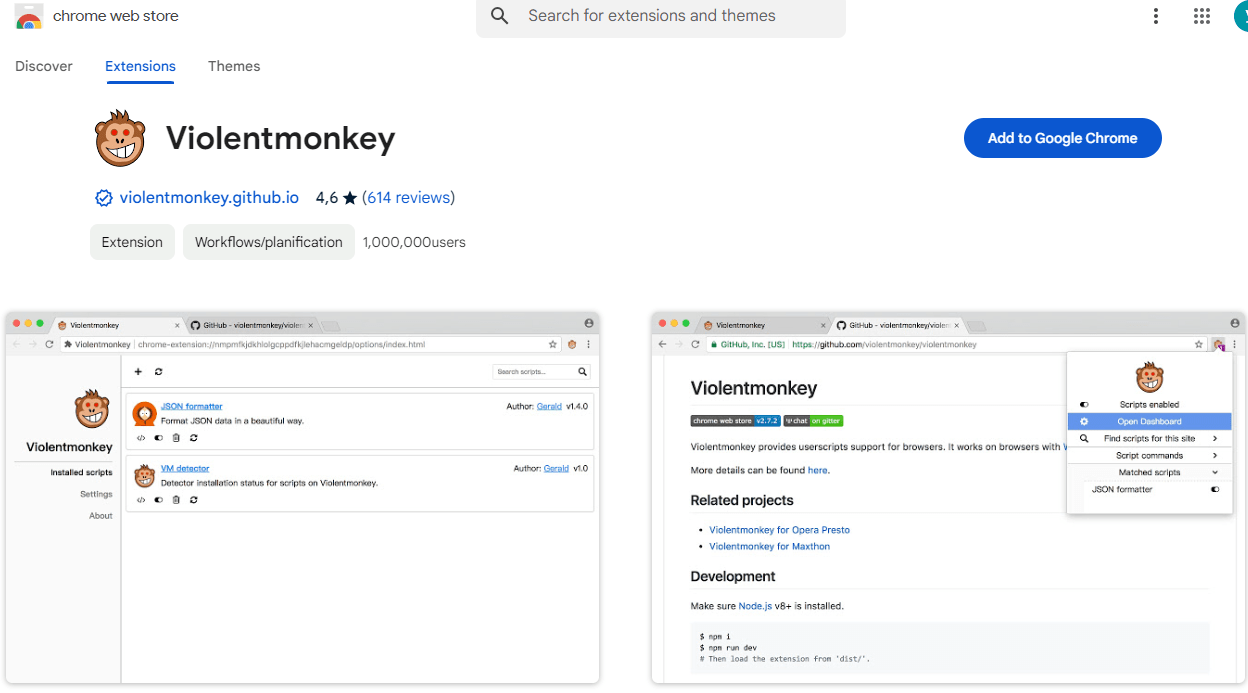This screenshot has width=1248, height=693.
Task: Open the installed scripts dashboard screenshot
Action: (x=302, y=498)
